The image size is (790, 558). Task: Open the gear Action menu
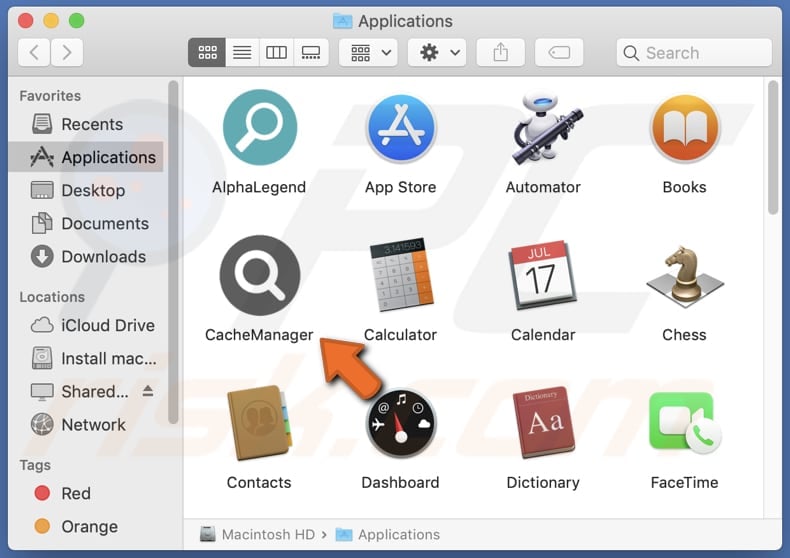(x=437, y=52)
